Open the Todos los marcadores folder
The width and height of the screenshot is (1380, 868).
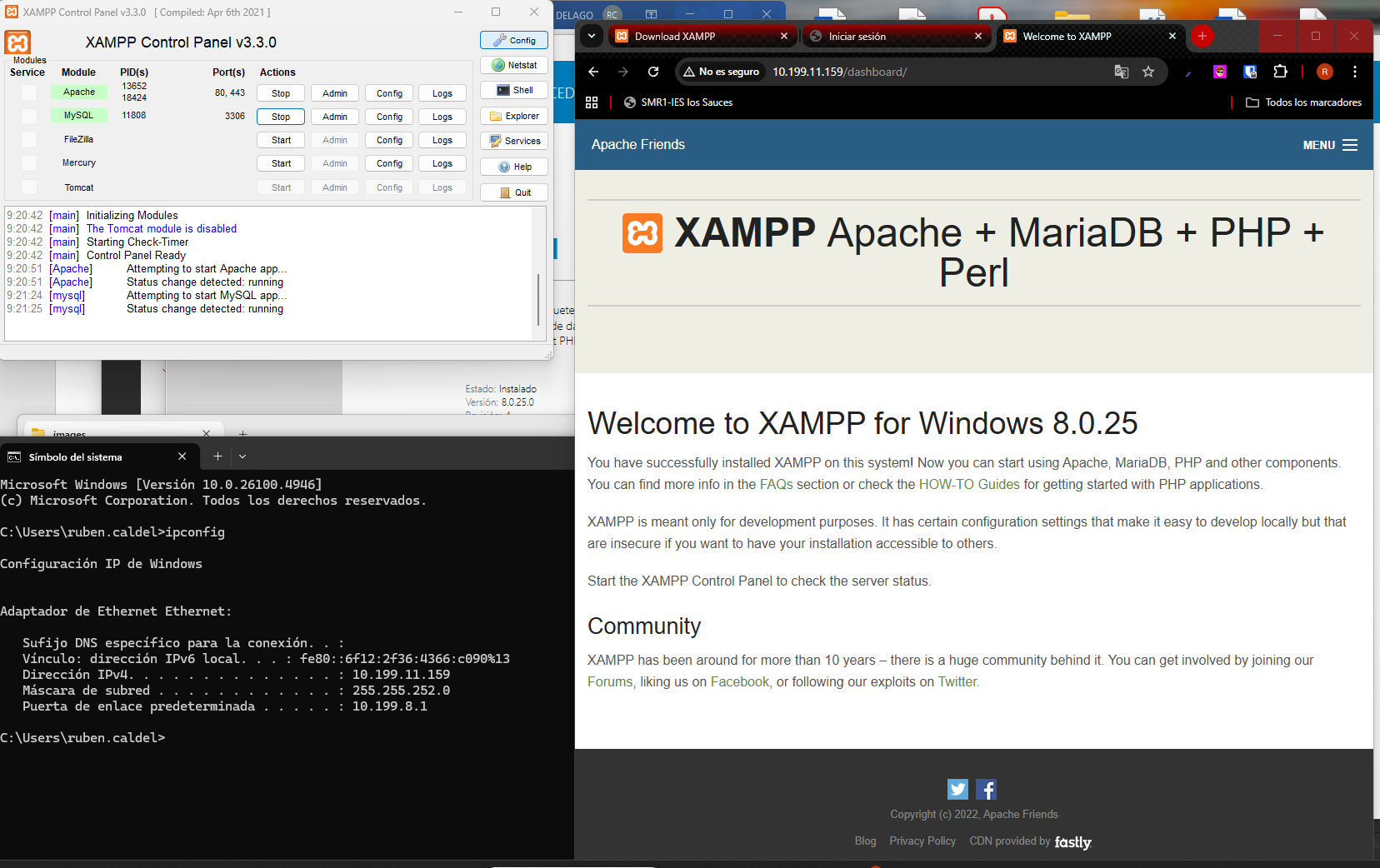(1304, 102)
